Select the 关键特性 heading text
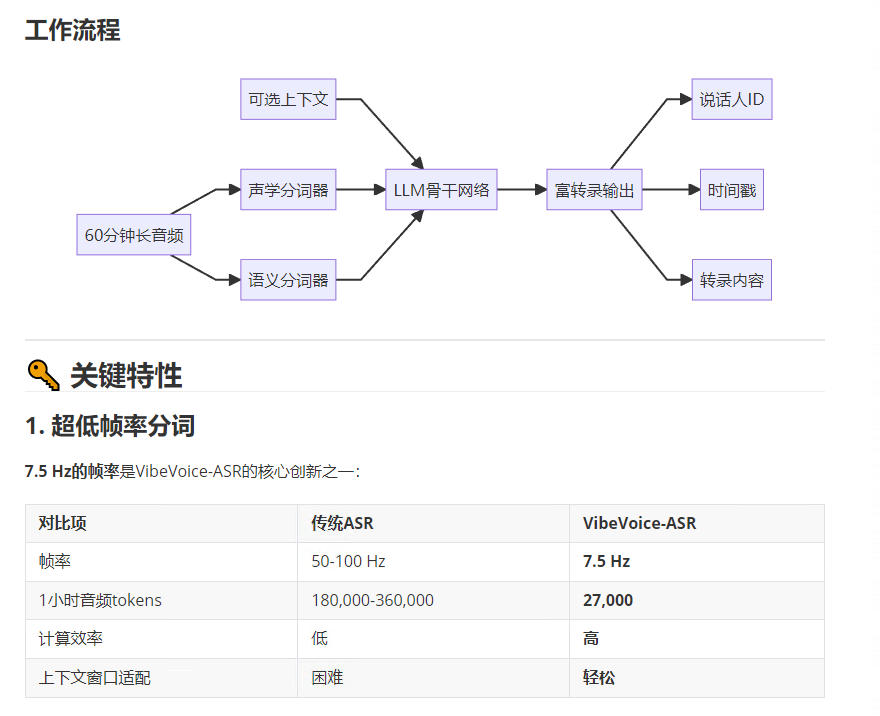This screenshot has height=716, width=880. coord(126,375)
